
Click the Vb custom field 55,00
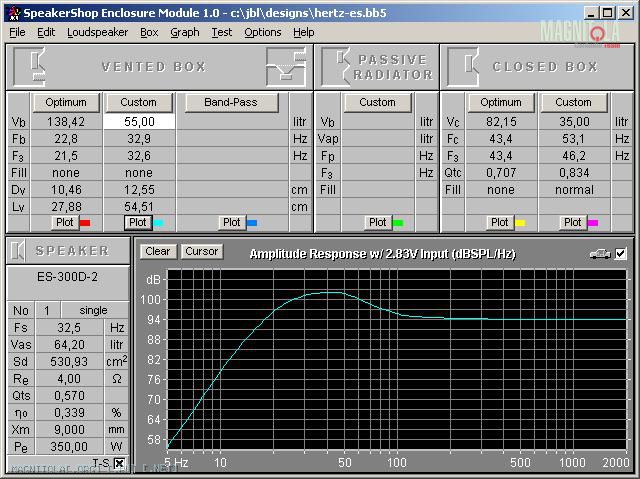coord(139,122)
